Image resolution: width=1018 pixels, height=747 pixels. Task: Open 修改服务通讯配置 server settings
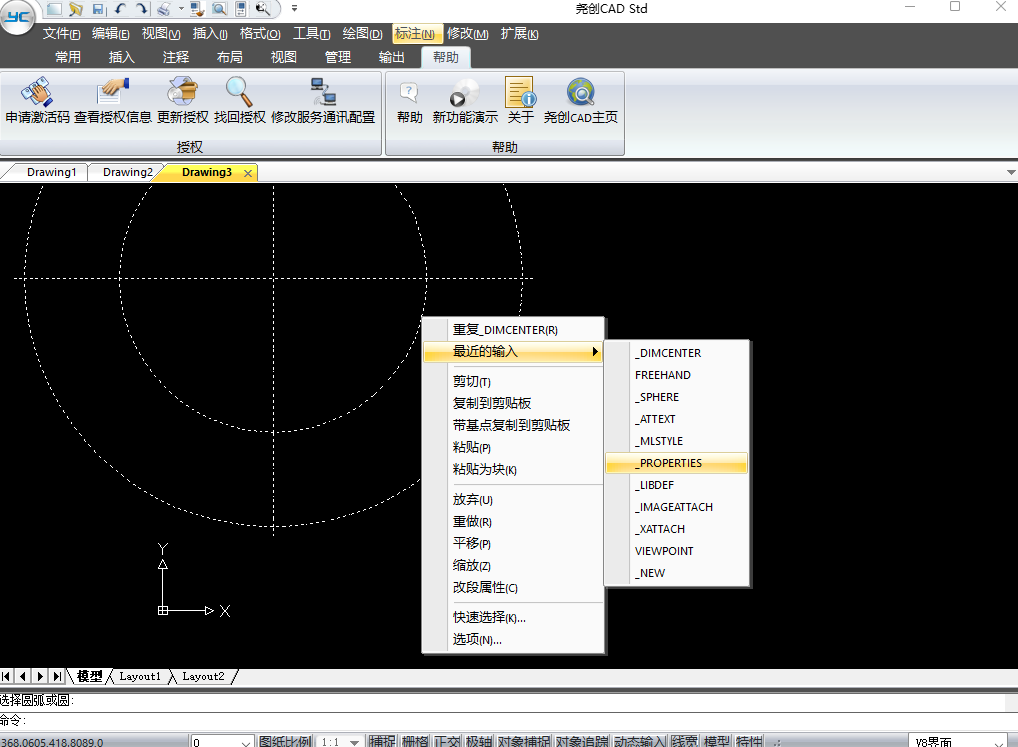tap(322, 93)
